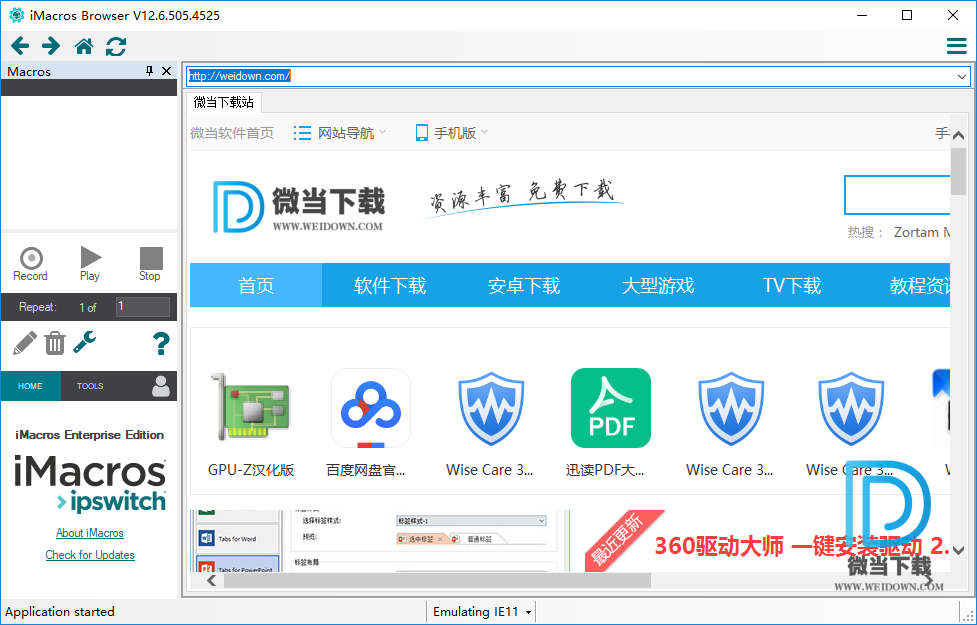
Task: Close the Macros panel
Action: tap(166, 71)
